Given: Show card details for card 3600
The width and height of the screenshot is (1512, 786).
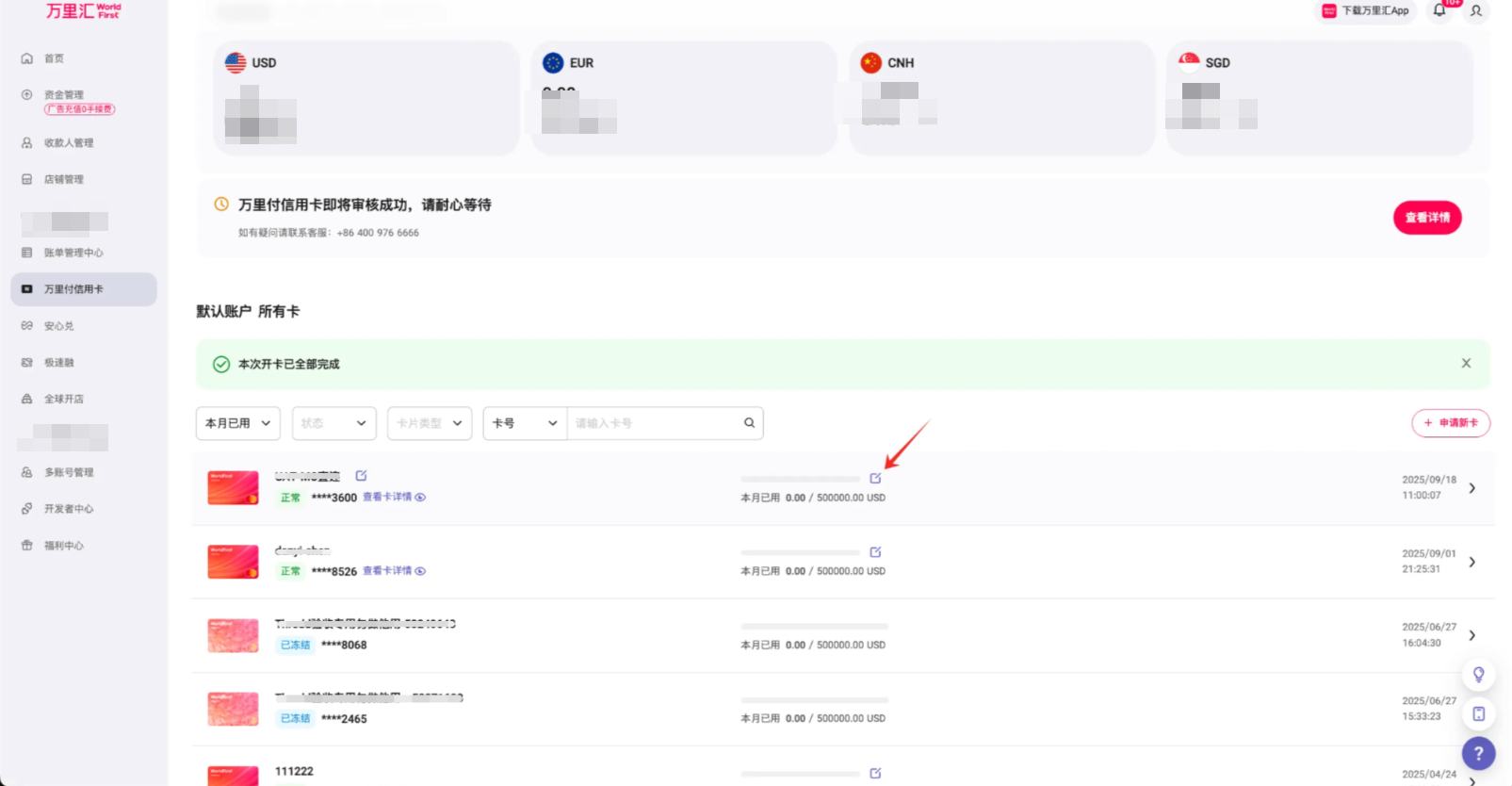Looking at the screenshot, I should [x=394, y=498].
